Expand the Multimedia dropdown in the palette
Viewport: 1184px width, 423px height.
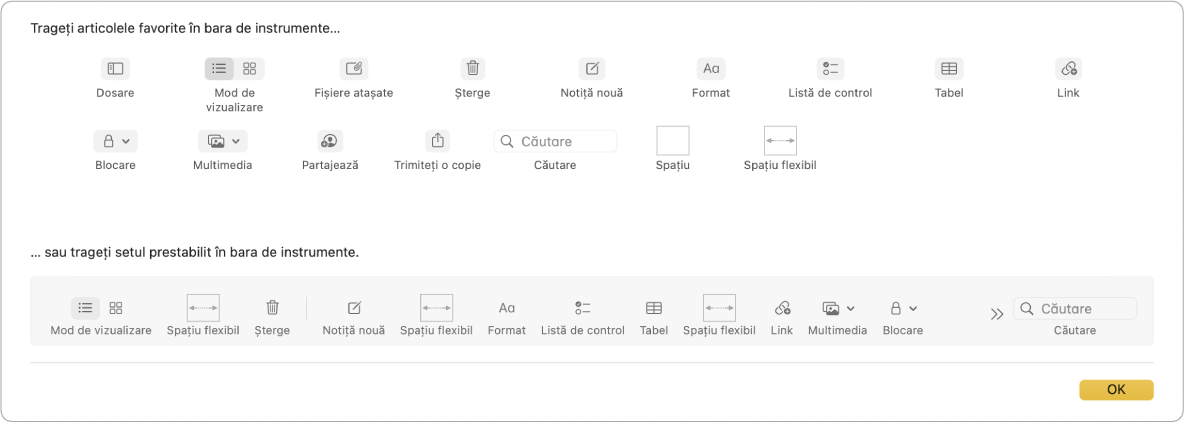click(222, 141)
